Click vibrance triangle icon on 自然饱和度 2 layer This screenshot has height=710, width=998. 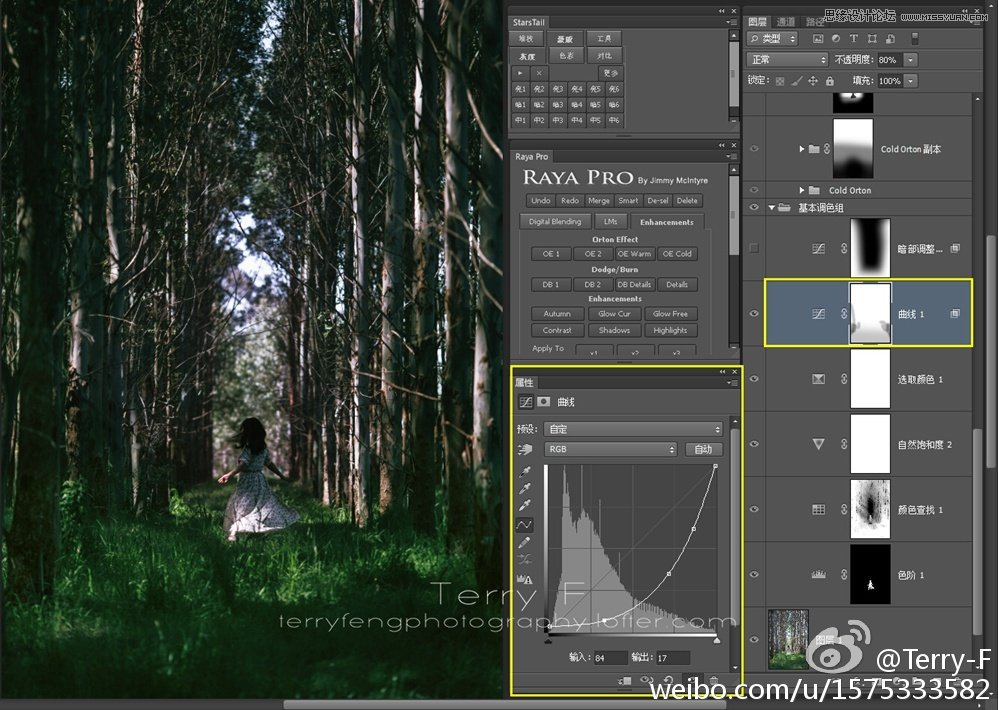[x=819, y=444]
